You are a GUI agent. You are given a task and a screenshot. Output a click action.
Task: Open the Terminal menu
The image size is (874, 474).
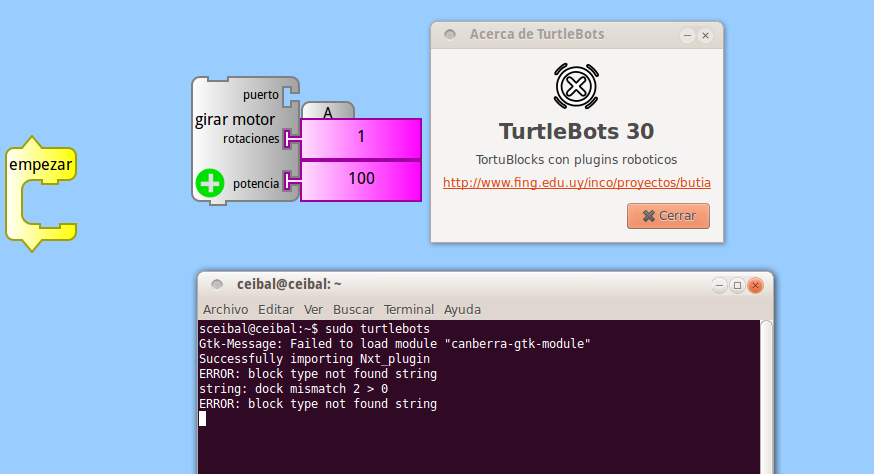(409, 309)
